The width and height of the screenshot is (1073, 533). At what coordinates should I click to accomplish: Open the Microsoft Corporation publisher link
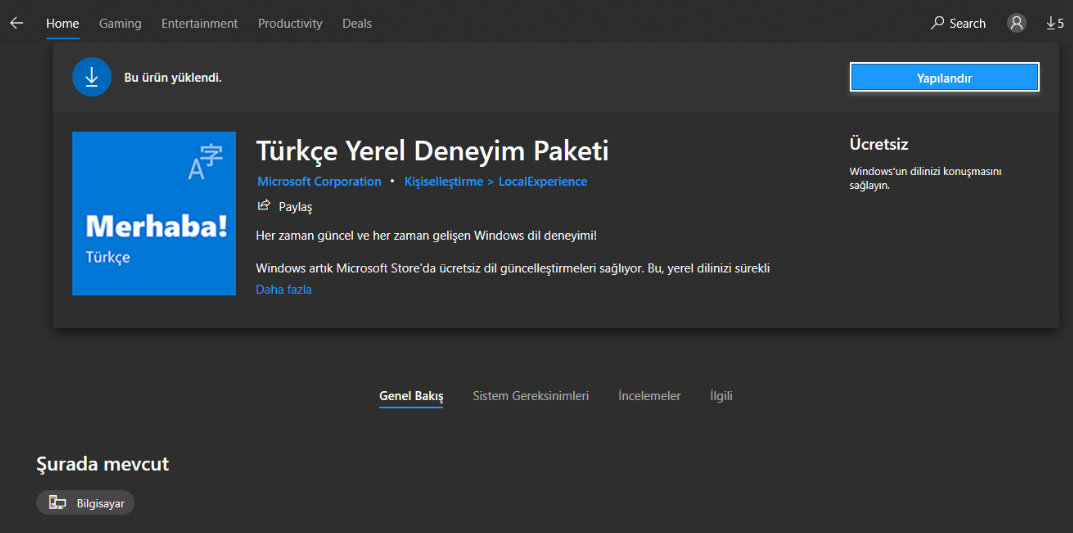click(x=319, y=181)
